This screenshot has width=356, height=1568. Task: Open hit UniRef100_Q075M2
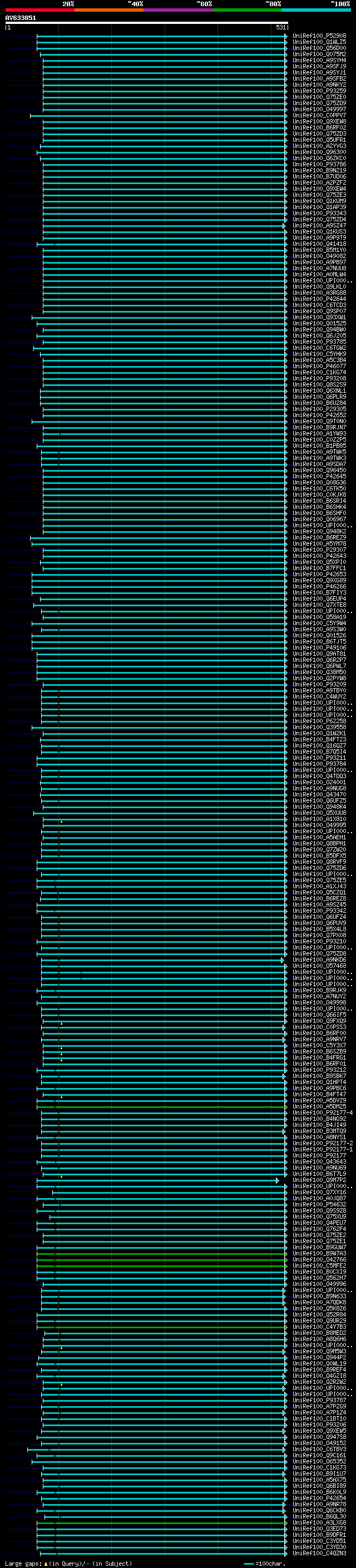pos(319,54)
